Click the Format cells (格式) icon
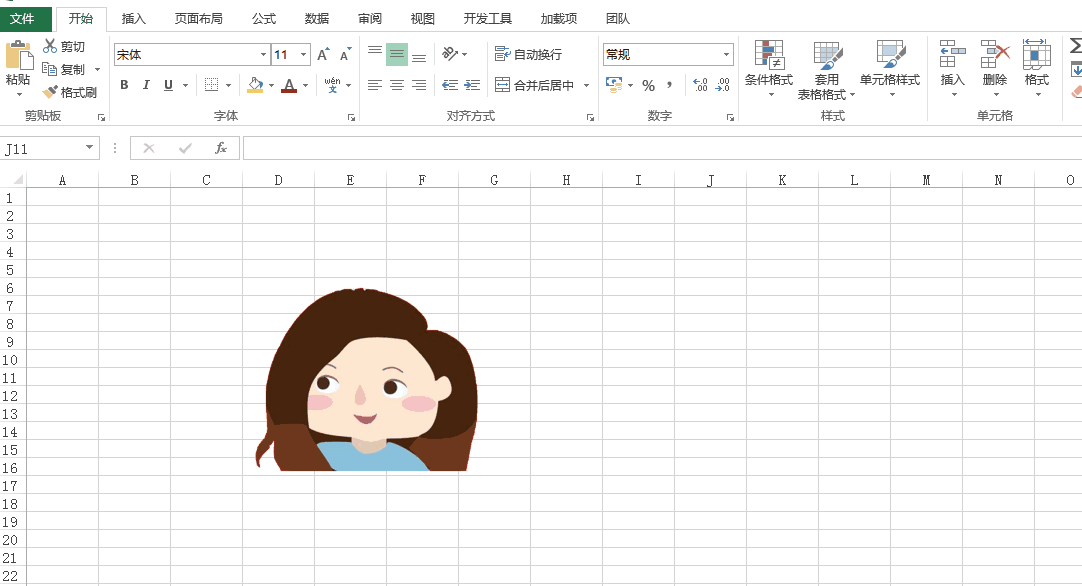 [1036, 55]
